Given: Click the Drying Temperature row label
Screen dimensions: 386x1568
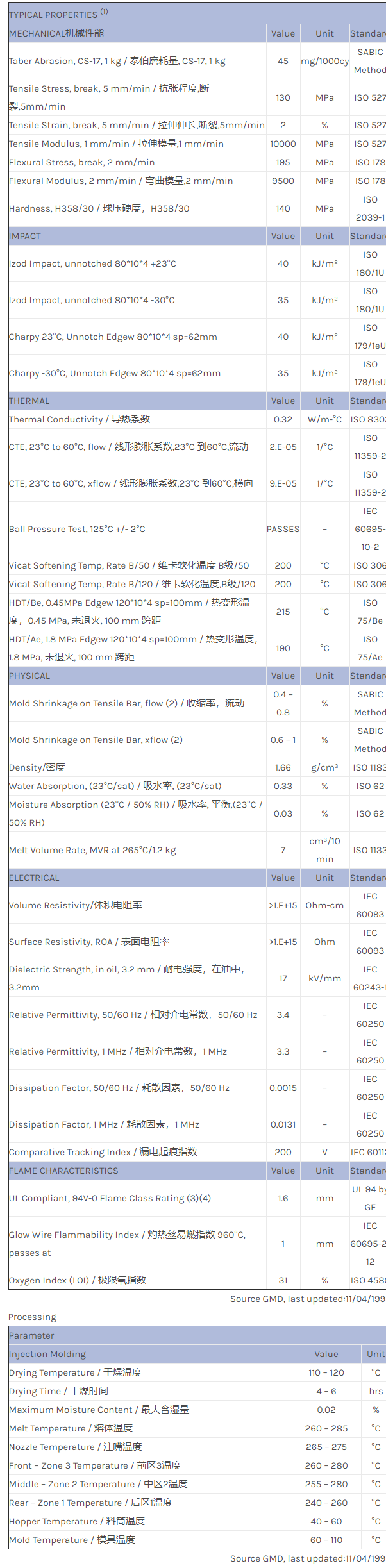Looking at the screenshot, I should click(75, 1373).
